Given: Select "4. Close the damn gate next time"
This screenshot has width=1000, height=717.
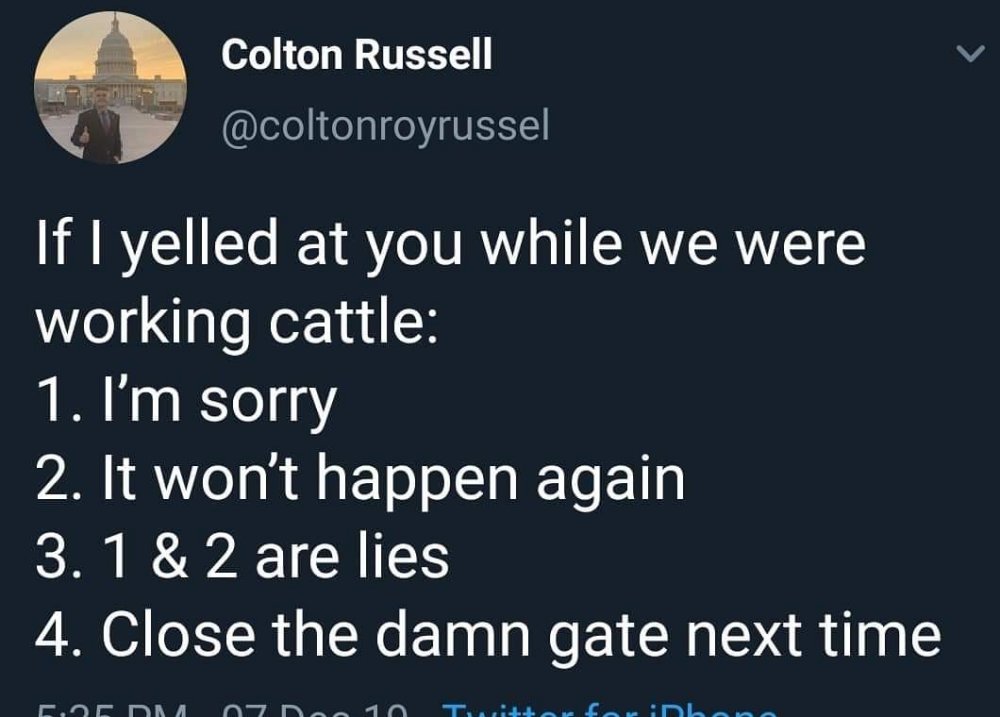Looking at the screenshot, I should pos(489,636).
